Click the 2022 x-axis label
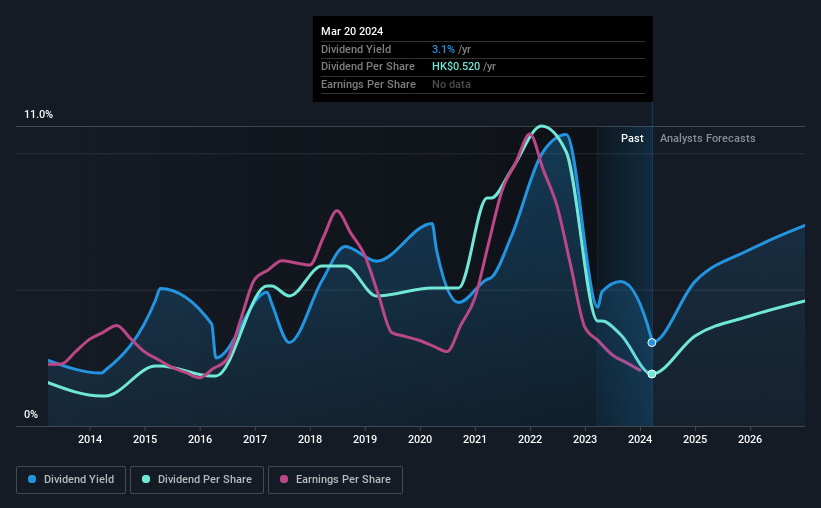Viewport: 821px width, 508px height. [x=530, y=439]
